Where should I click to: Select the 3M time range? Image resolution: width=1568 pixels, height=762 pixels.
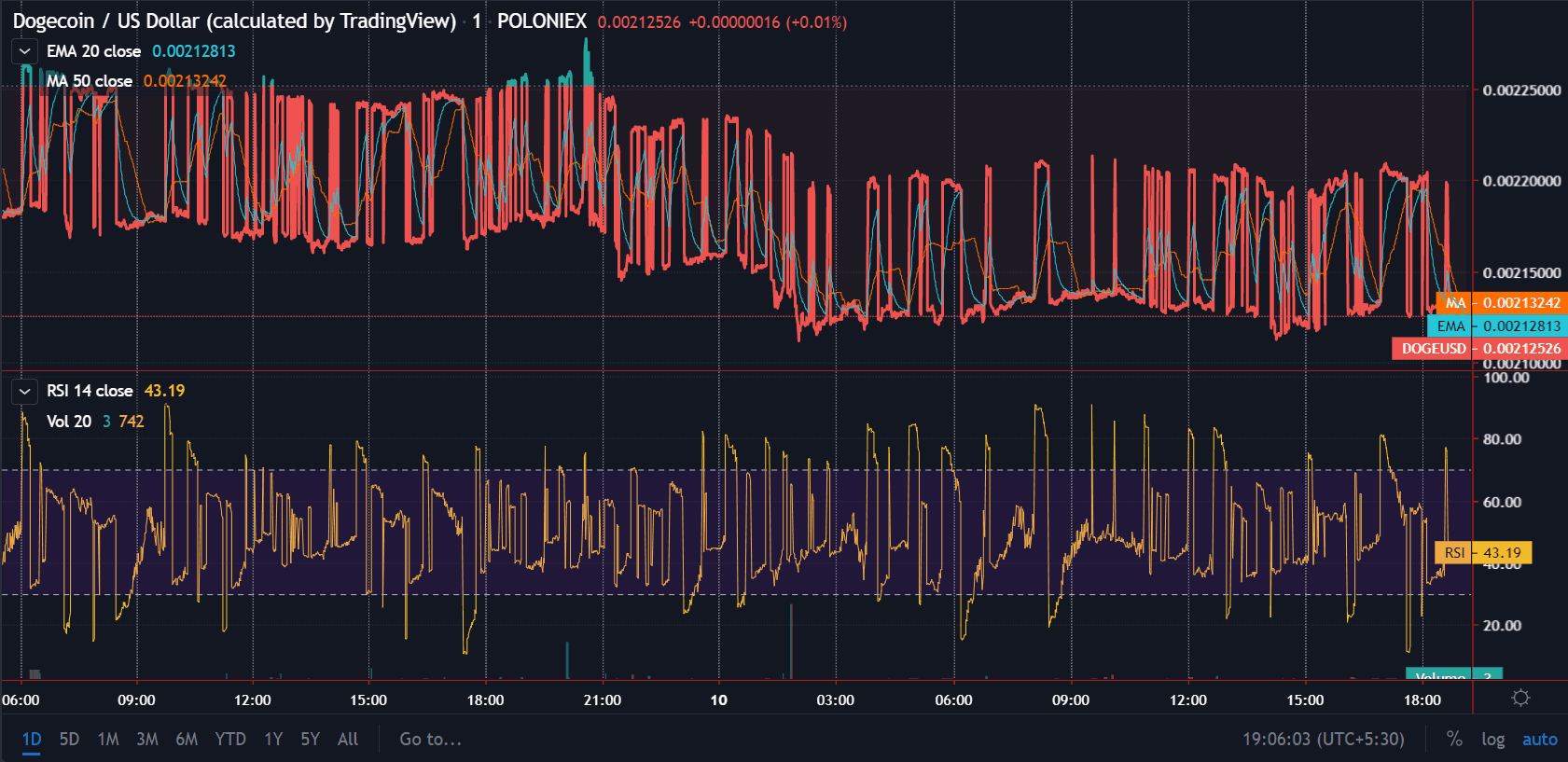[x=147, y=739]
